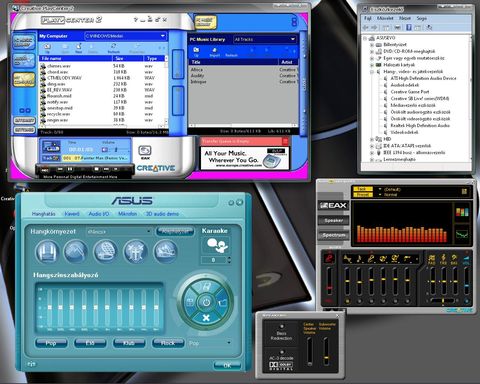Image resolution: width=480 pixels, height=384 pixels.
Task: Switch to the 3D audio demo tab
Action: click(x=162, y=214)
